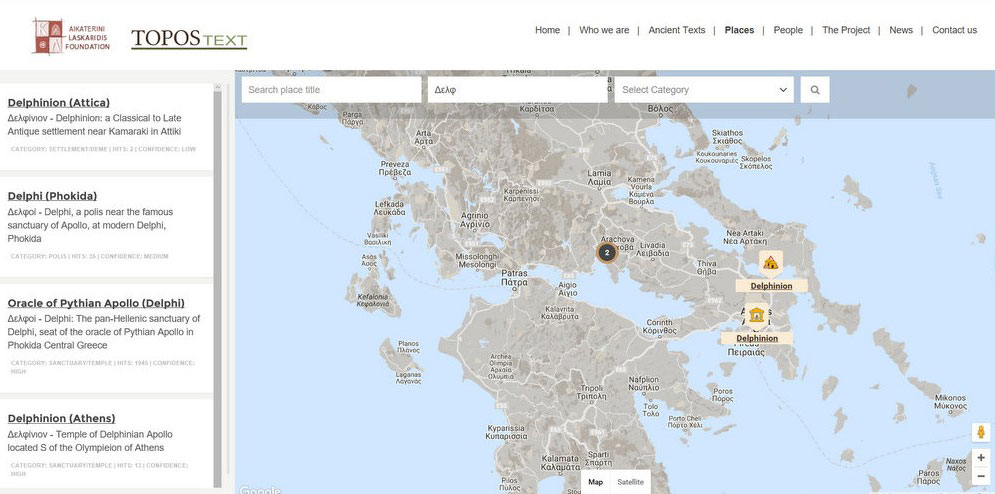
Task: Open the Ancient Texts menu item
Action: 677,30
